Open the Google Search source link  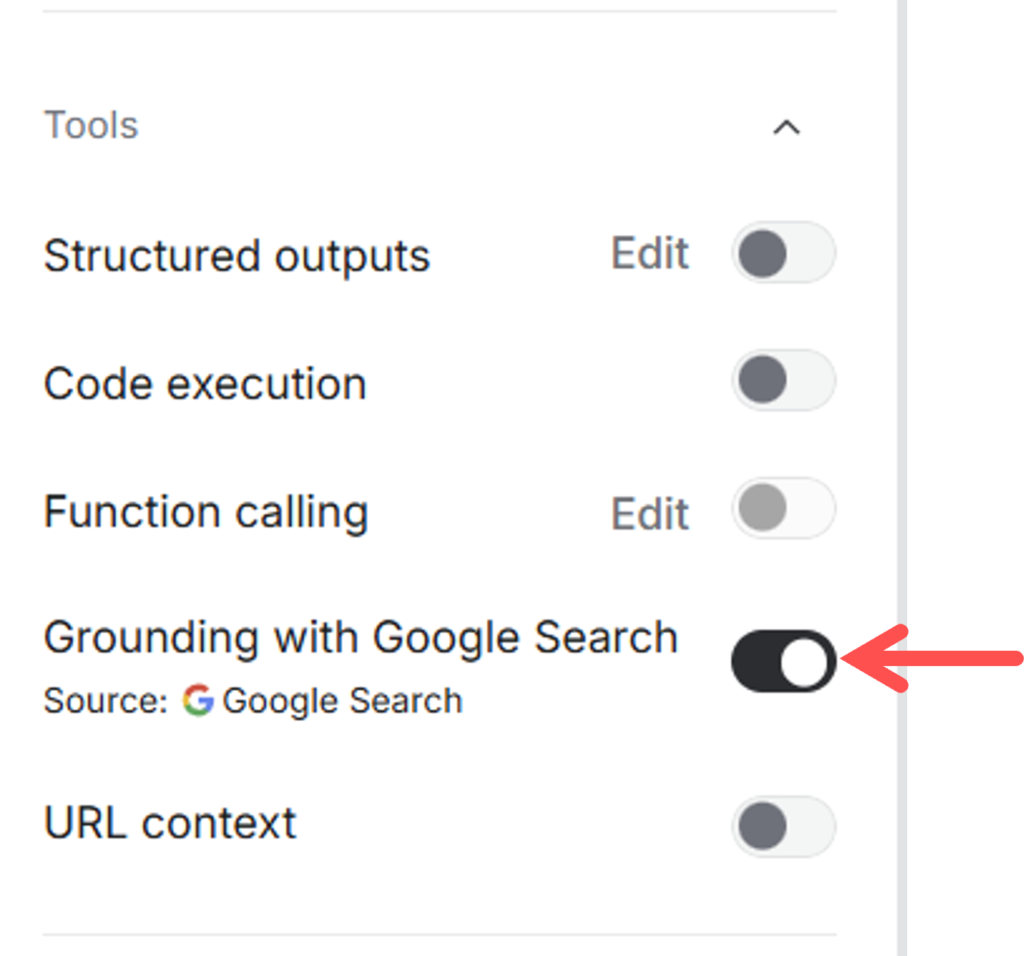pos(342,701)
